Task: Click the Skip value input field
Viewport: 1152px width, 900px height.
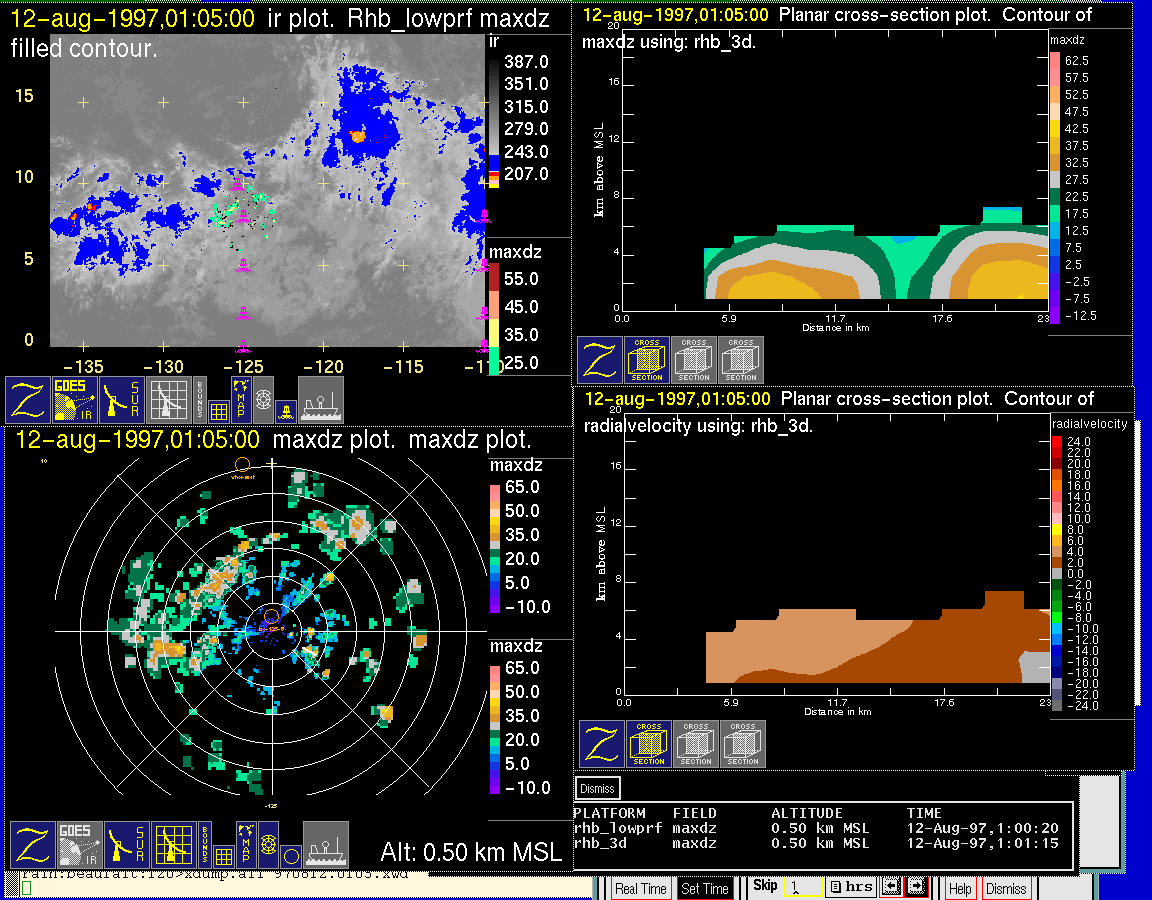Action: pos(804,887)
